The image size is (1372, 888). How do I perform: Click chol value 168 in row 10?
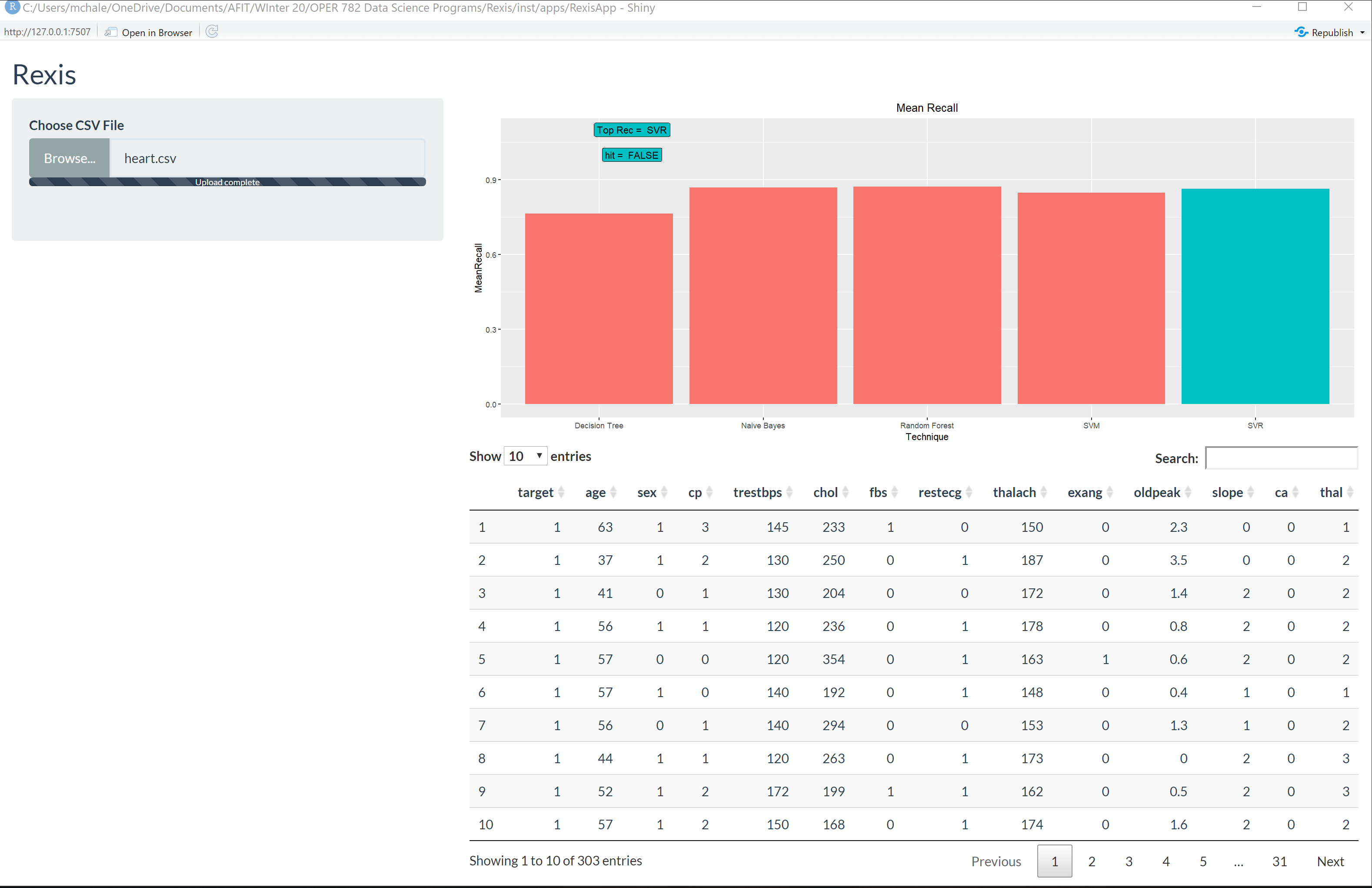click(833, 824)
